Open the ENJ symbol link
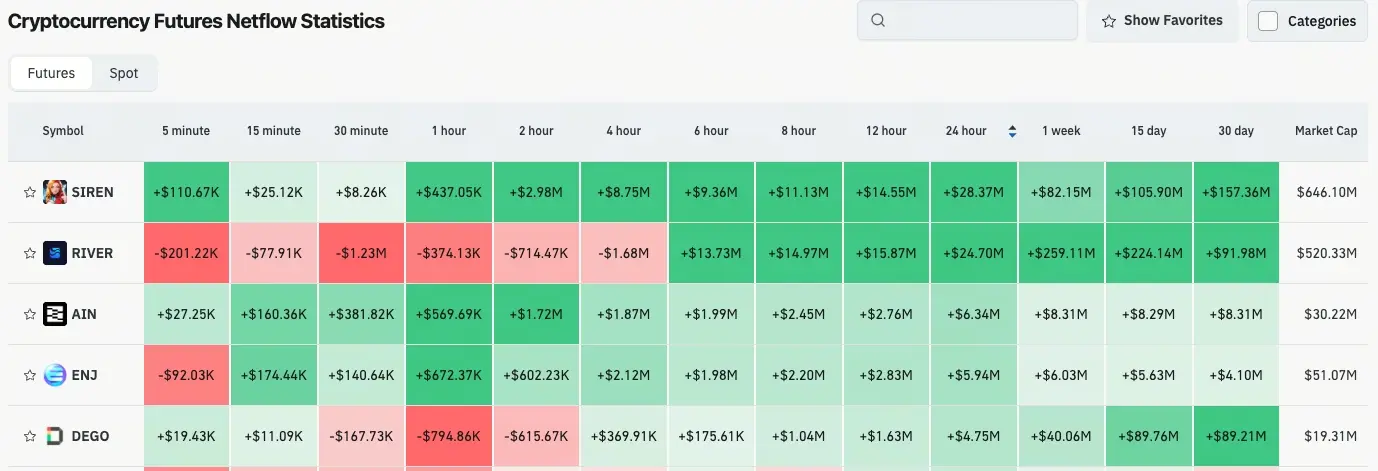 tap(84, 375)
